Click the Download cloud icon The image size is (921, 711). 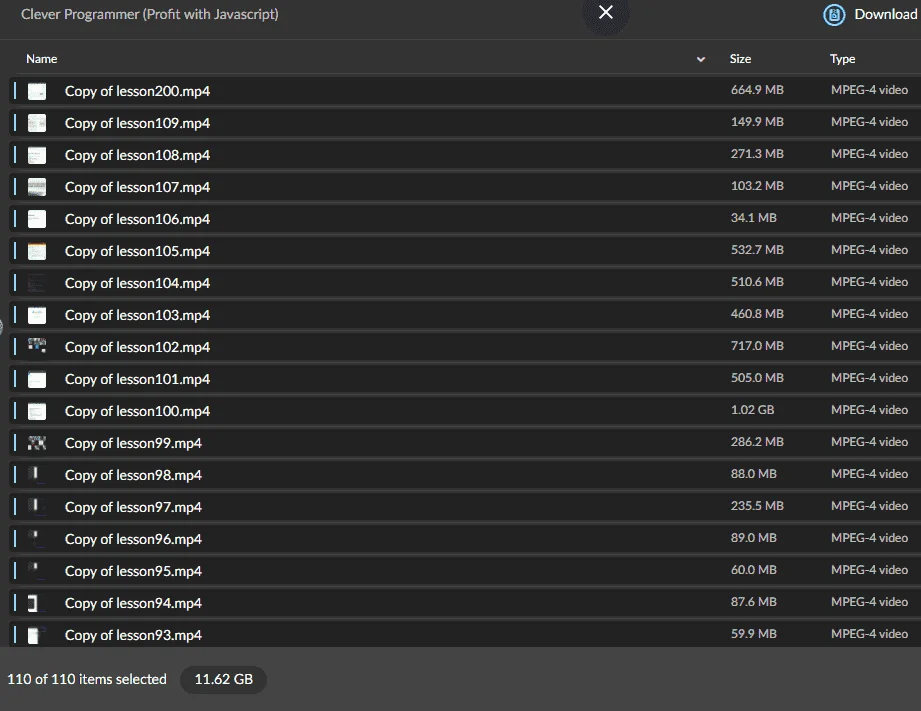(834, 15)
